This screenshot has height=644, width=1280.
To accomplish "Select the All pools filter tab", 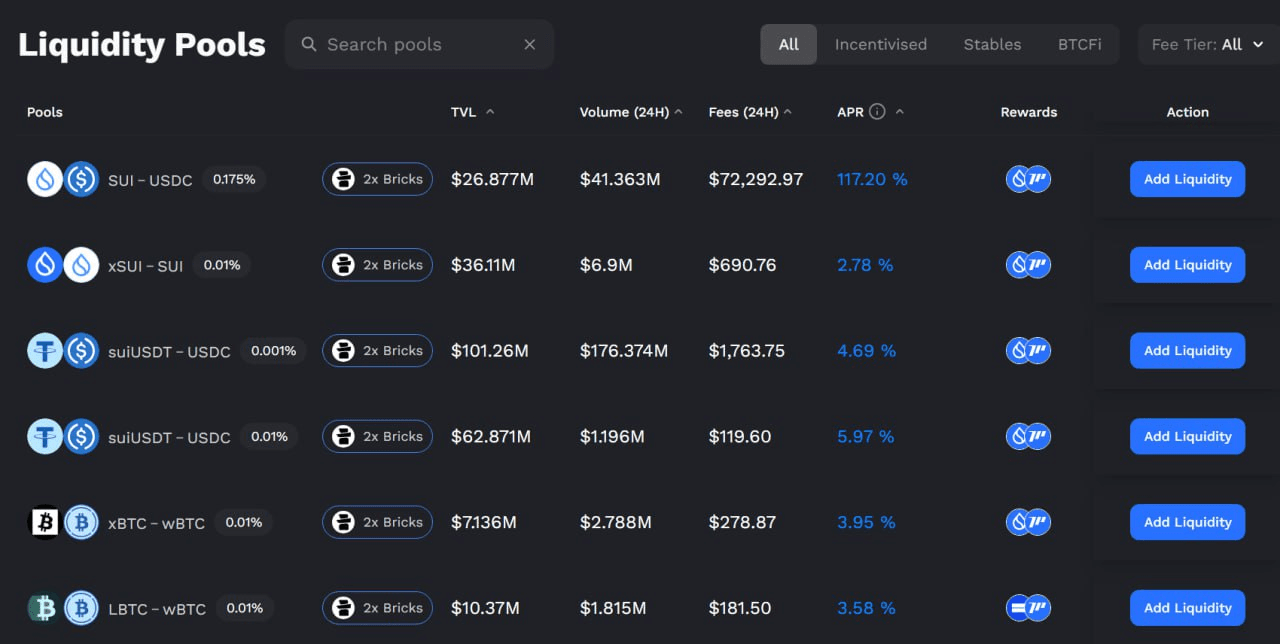I will [789, 45].
